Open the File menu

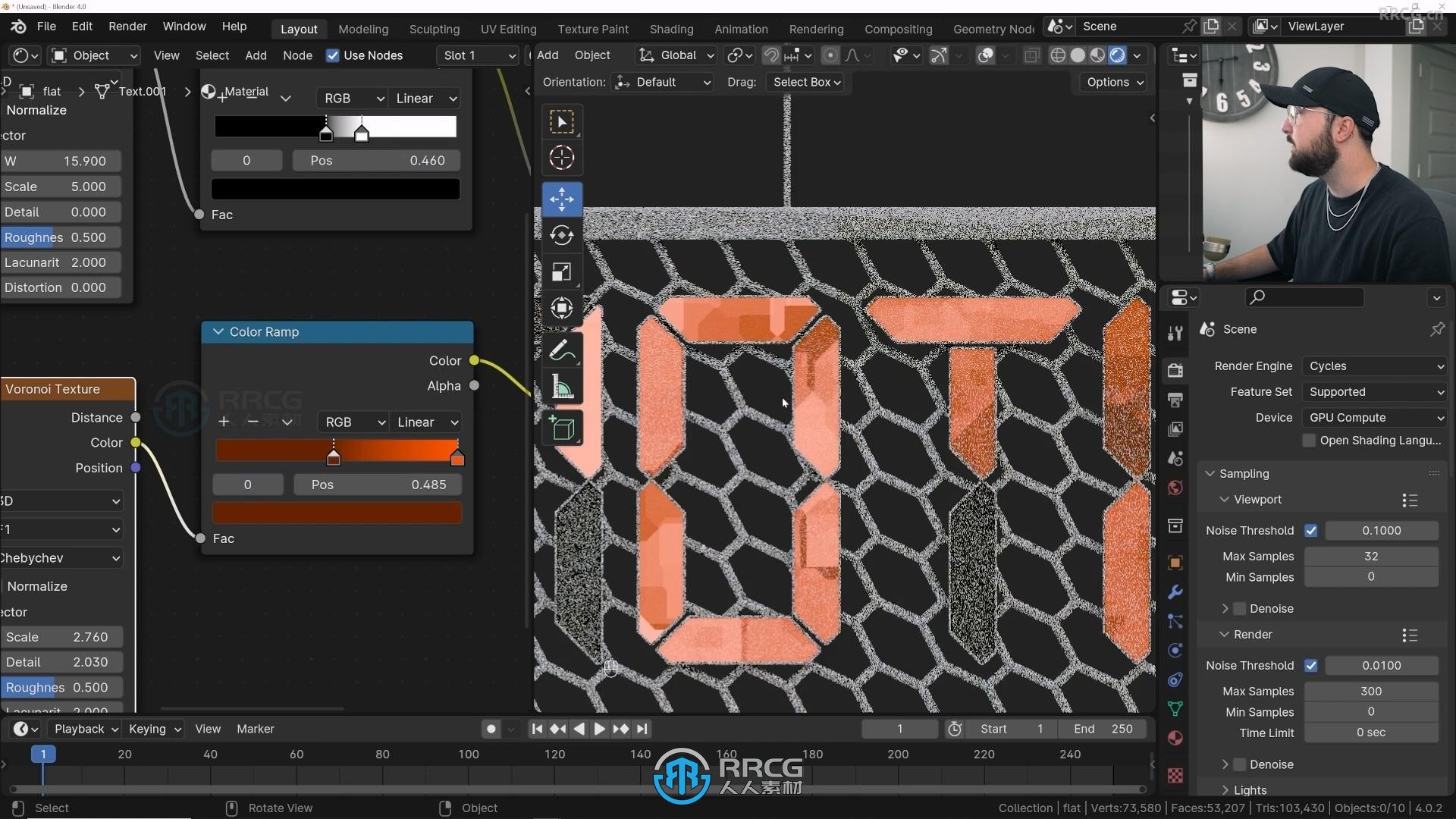(46, 26)
